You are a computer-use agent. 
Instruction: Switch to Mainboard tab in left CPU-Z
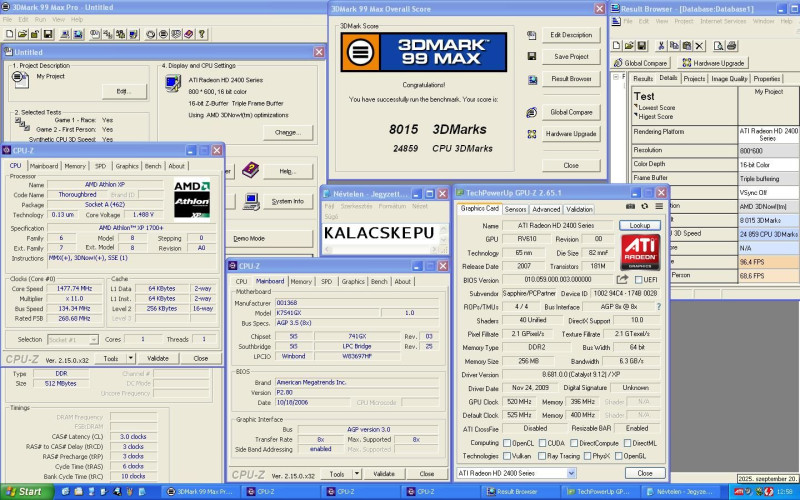point(44,166)
